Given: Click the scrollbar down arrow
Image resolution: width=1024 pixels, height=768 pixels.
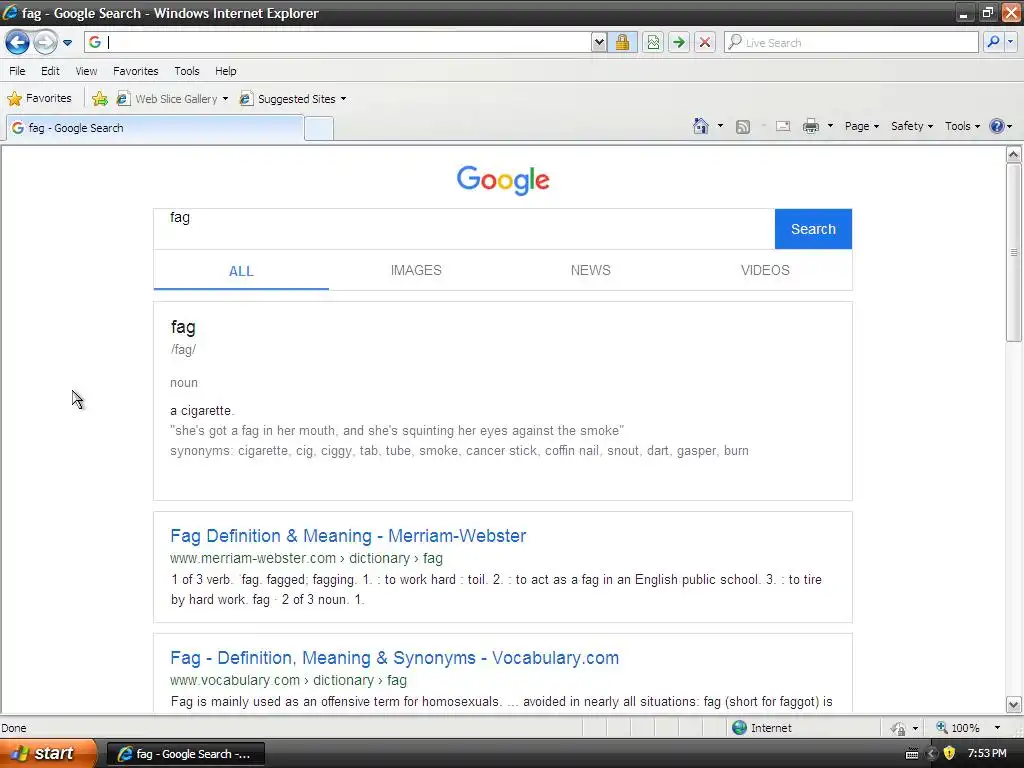Looking at the screenshot, I should tap(1013, 704).
